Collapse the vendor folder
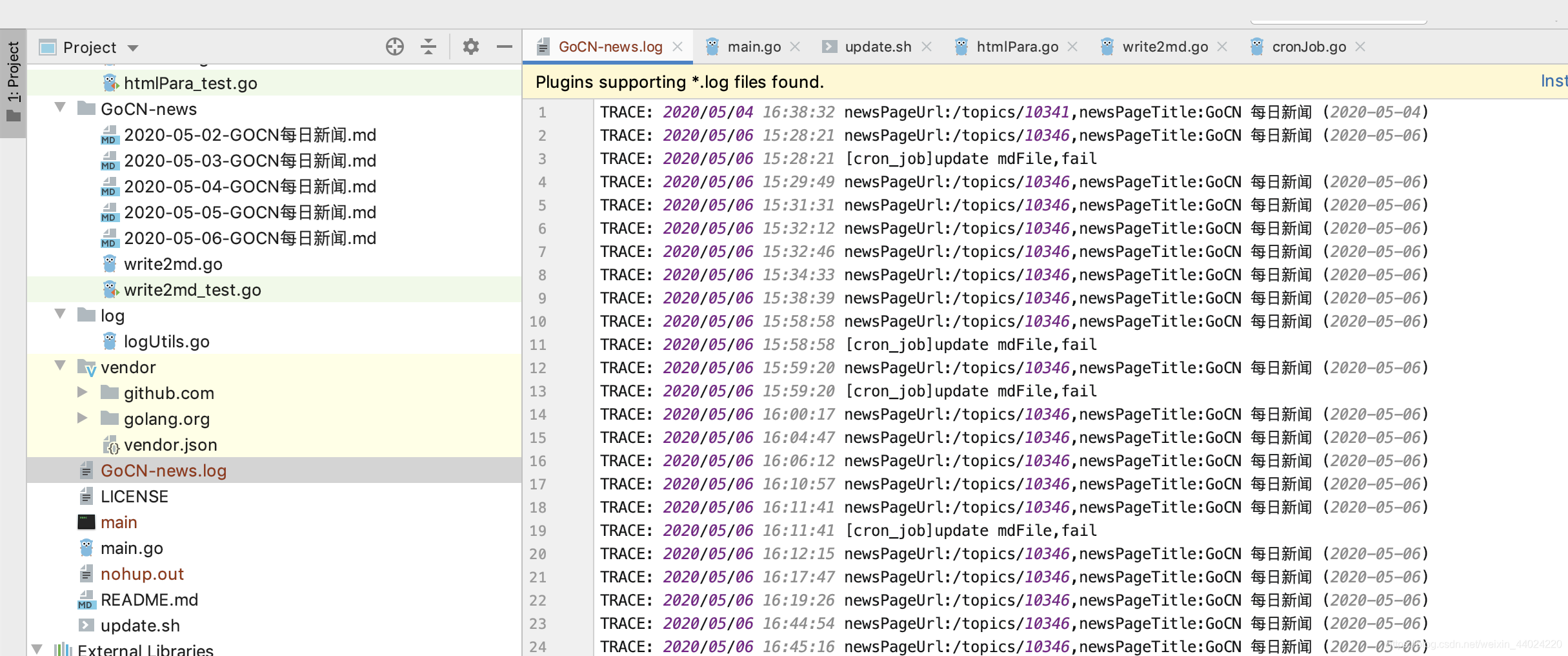 (60, 365)
